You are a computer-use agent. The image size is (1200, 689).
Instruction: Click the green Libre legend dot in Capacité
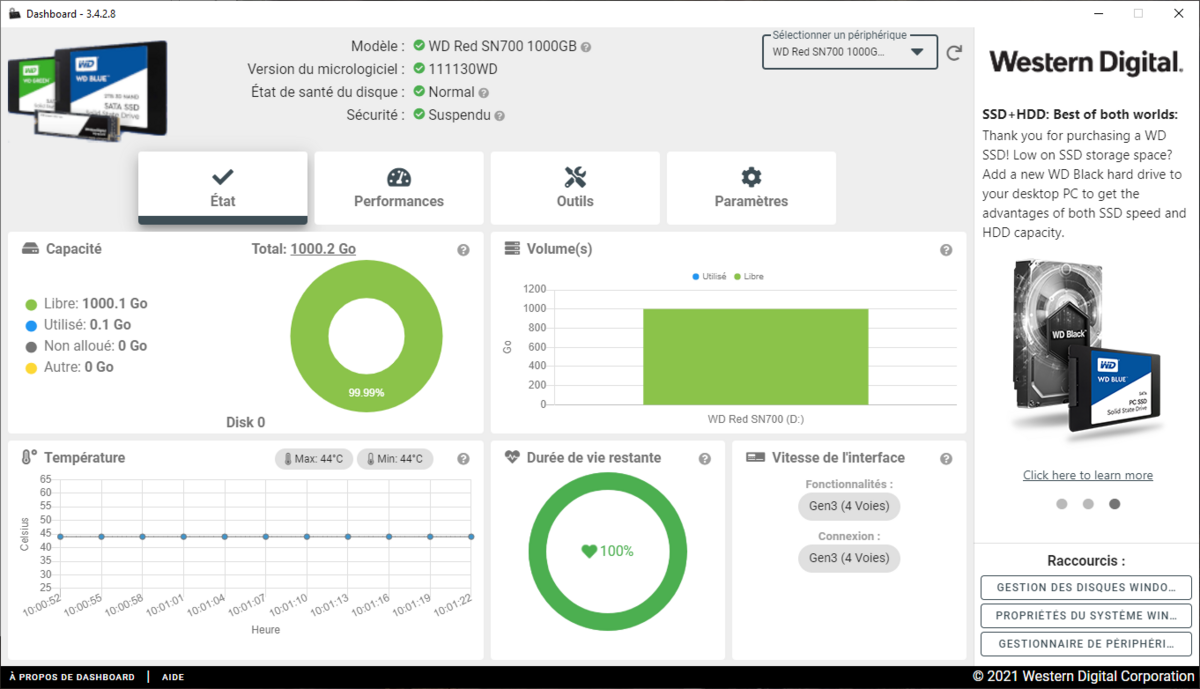click(x=31, y=304)
